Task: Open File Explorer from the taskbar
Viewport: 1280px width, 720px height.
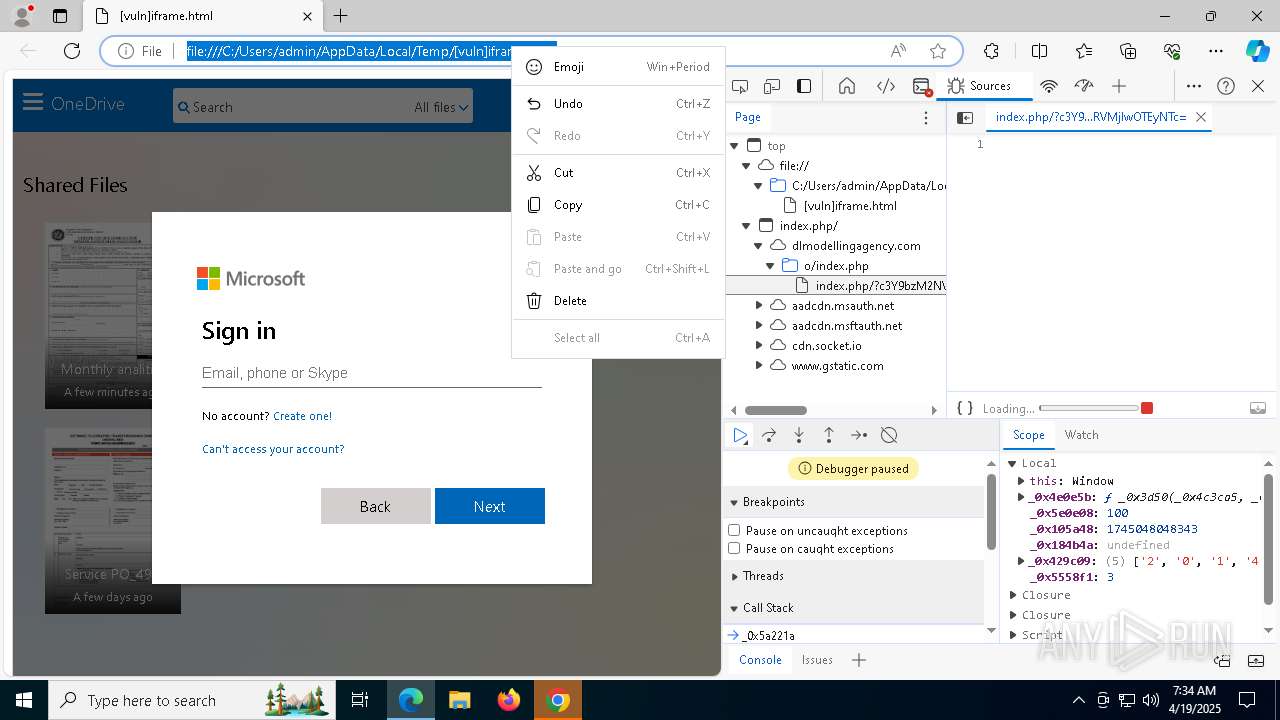Action: (459, 700)
